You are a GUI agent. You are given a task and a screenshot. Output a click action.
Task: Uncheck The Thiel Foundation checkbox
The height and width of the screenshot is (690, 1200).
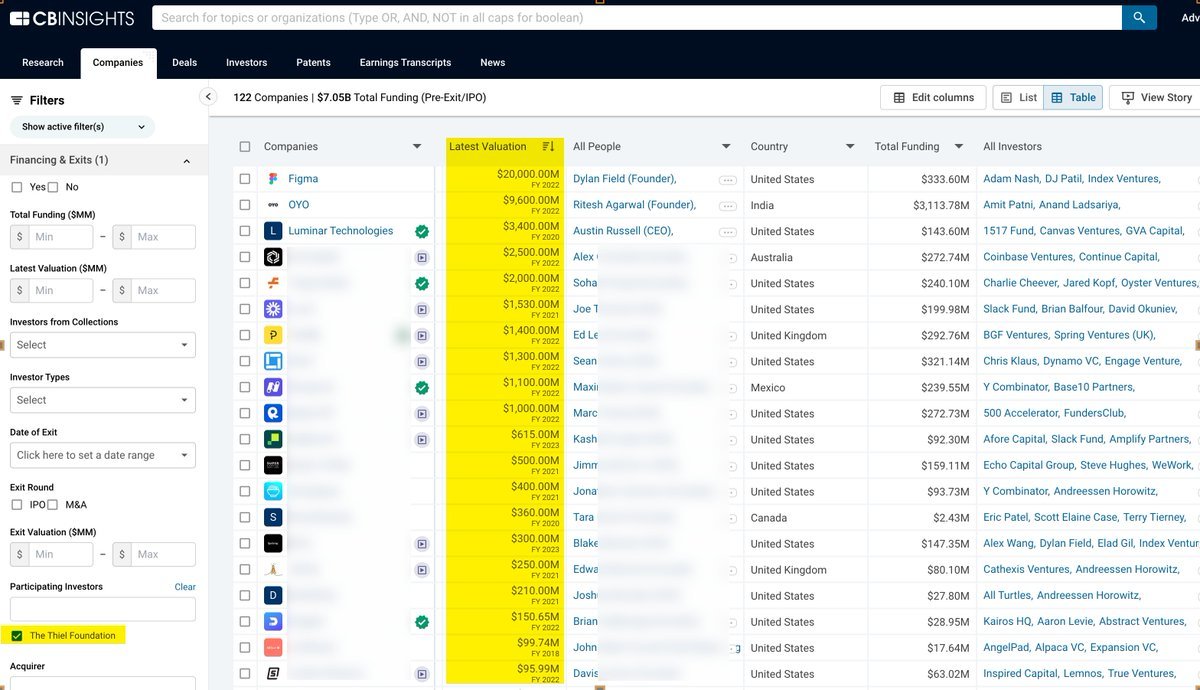tap(17, 636)
